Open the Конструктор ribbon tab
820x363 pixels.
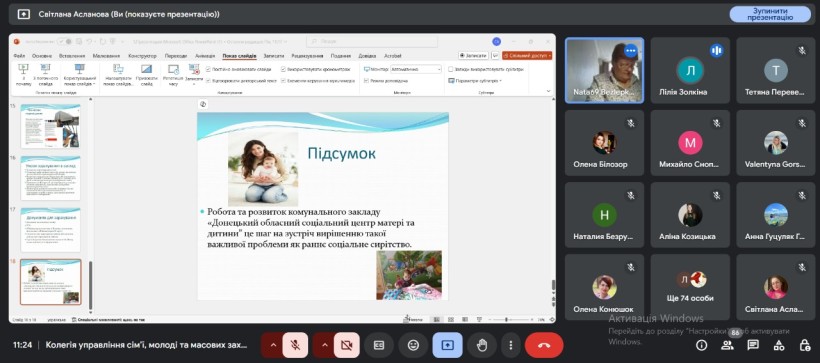[x=142, y=56]
